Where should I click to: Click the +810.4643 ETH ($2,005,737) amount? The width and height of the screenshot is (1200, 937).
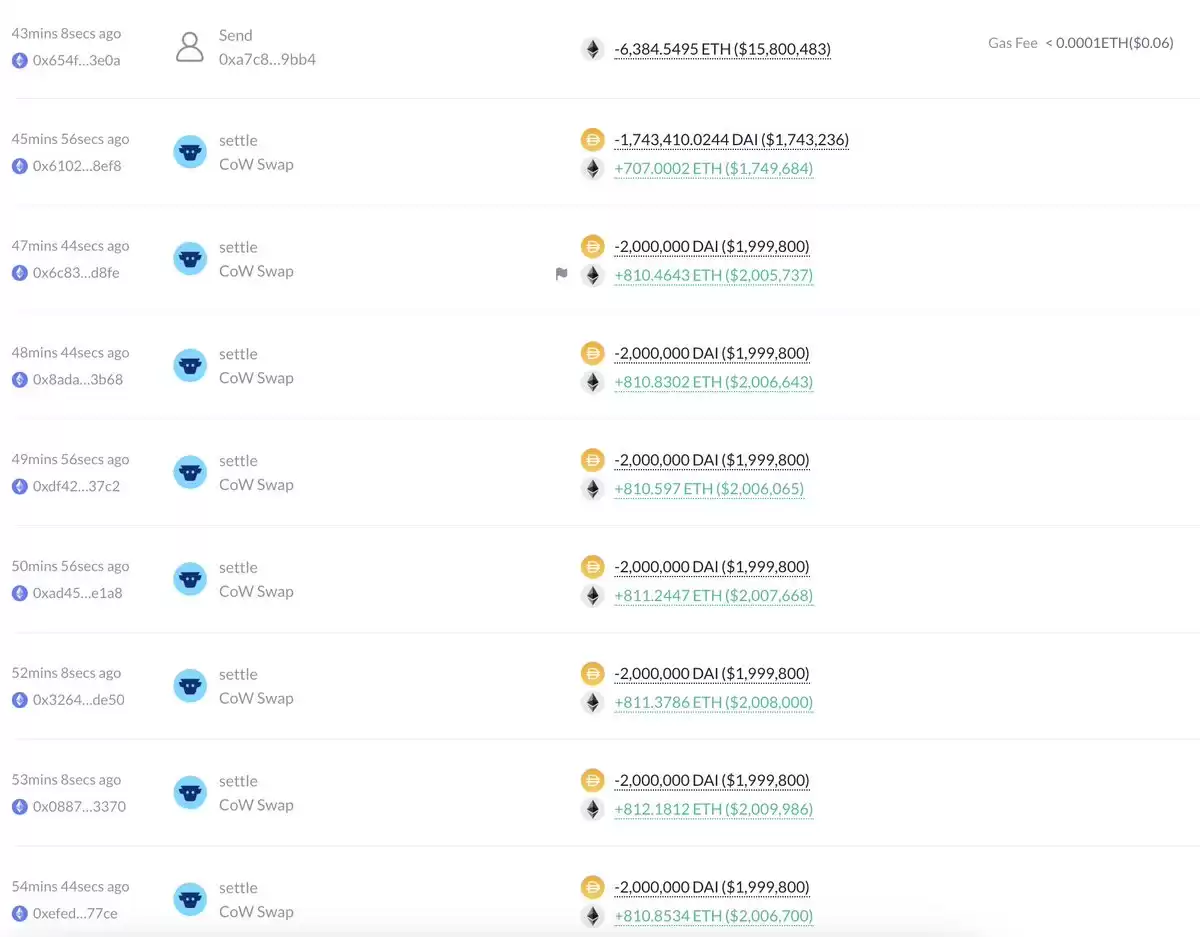[x=714, y=275]
